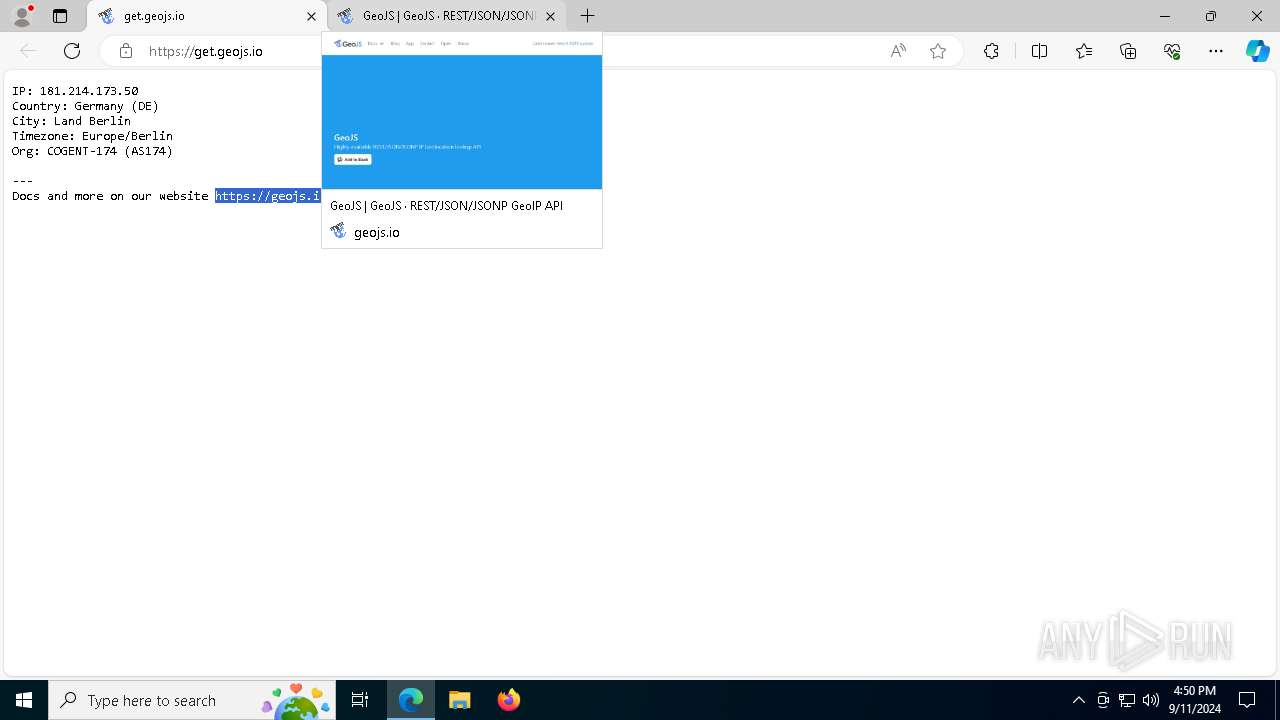
Task: Launch Copilot sidebar
Action: (1257, 51)
